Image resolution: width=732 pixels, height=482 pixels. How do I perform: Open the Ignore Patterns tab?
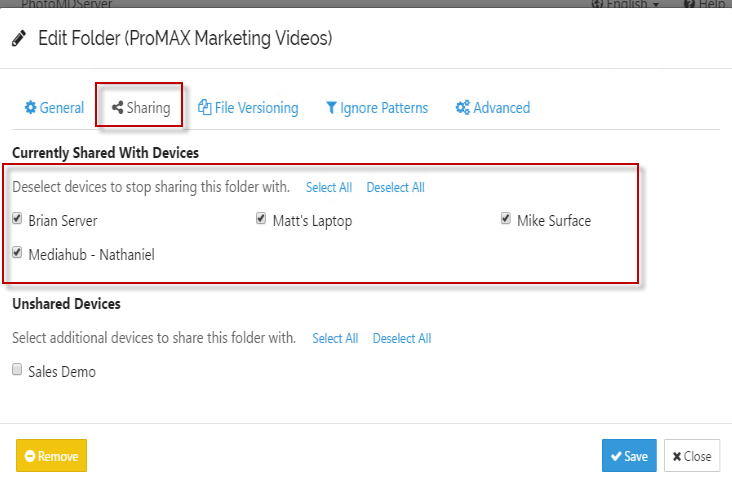pyautogui.click(x=377, y=108)
